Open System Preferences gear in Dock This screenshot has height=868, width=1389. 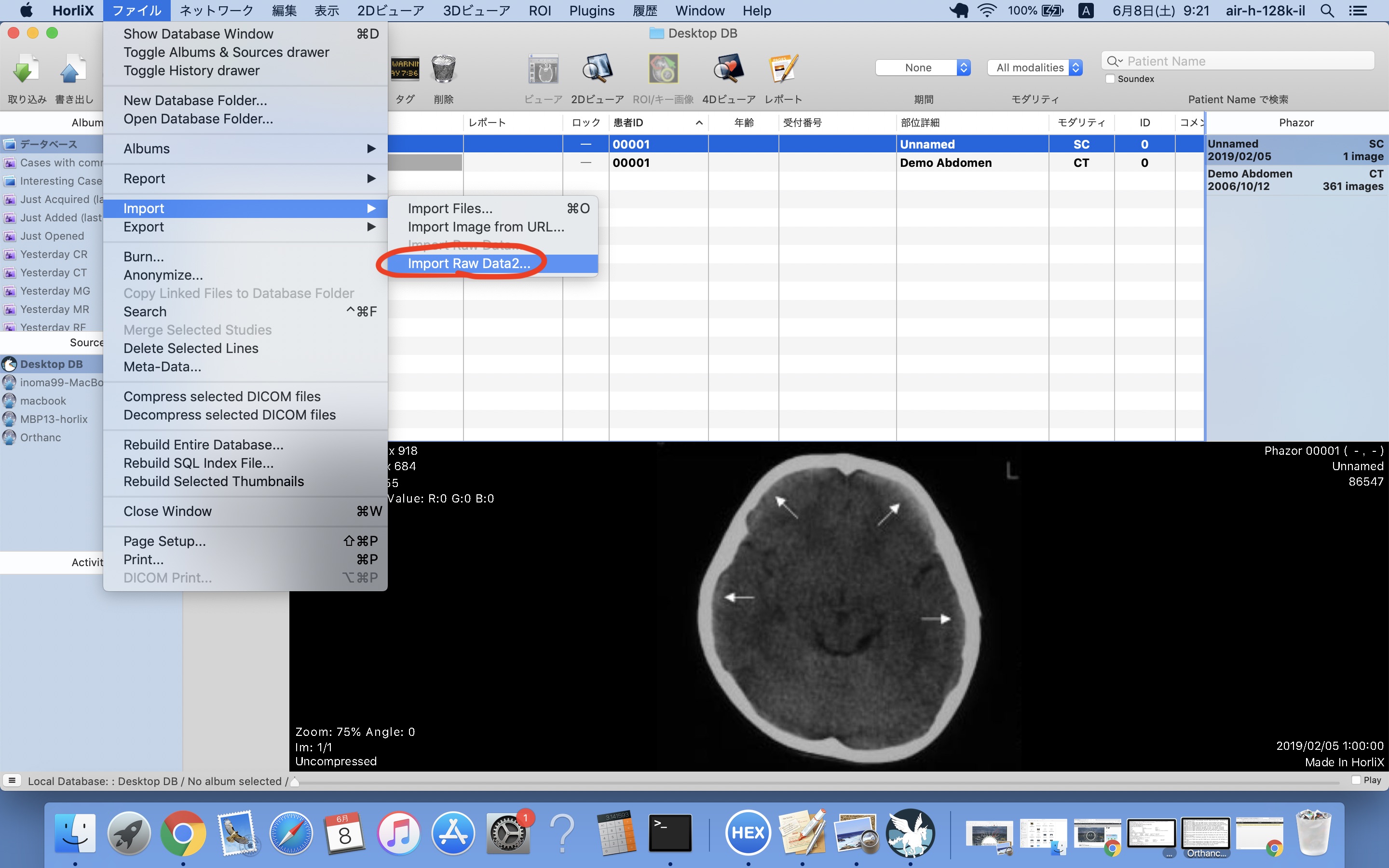[x=507, y=833]
